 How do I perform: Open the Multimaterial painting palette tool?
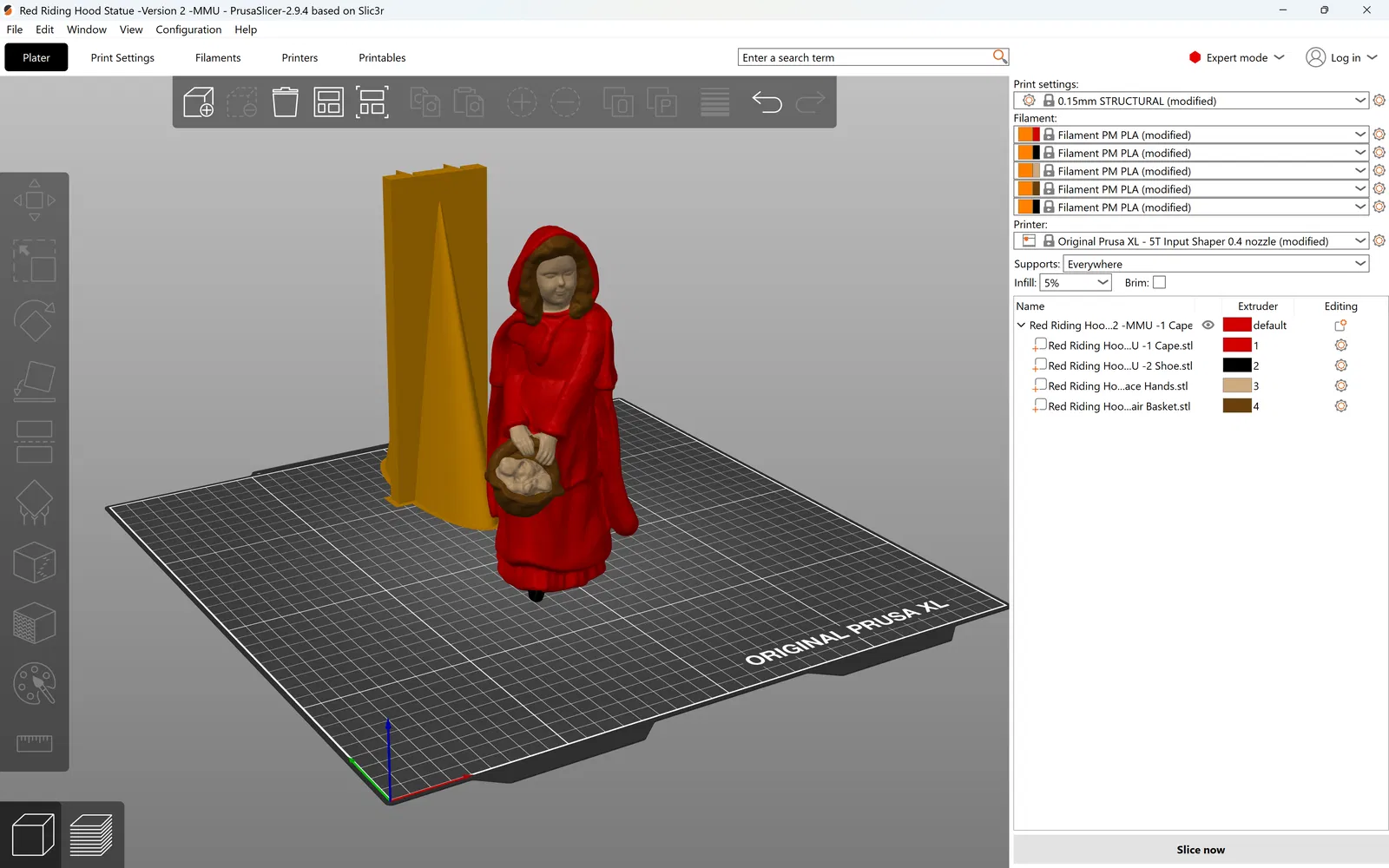click(x=35, y=684)
